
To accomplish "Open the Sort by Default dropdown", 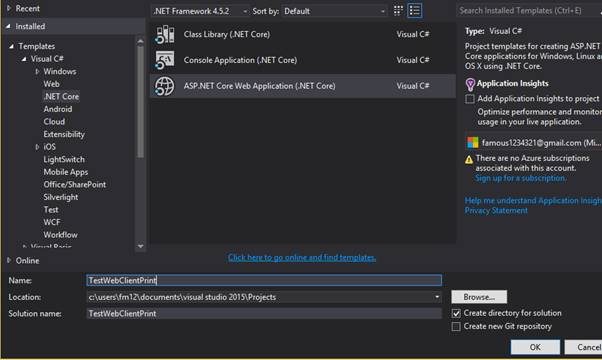I will coord(334,11).
